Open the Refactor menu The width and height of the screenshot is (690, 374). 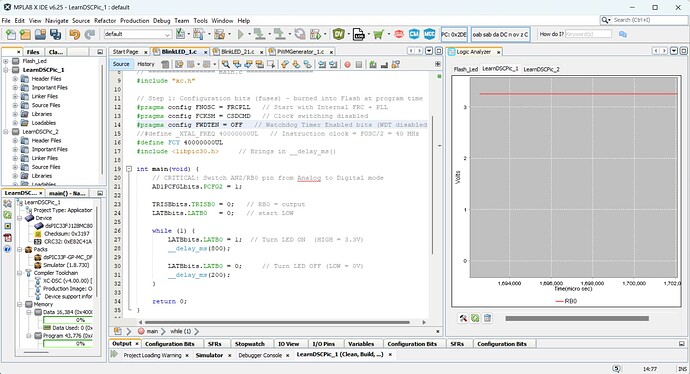click(x=105, y=21)
